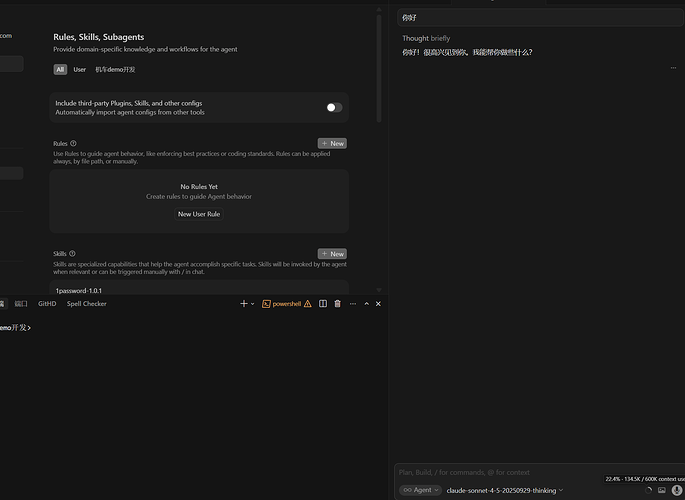Click the Rules info help icon
The width and height of the screenshot is (685, 500).
click(x=73, y=143)
